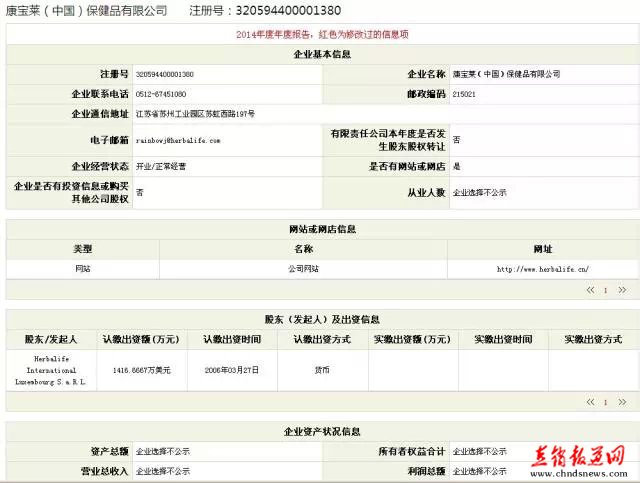Click the 实缴出资方式 column header

593,340
